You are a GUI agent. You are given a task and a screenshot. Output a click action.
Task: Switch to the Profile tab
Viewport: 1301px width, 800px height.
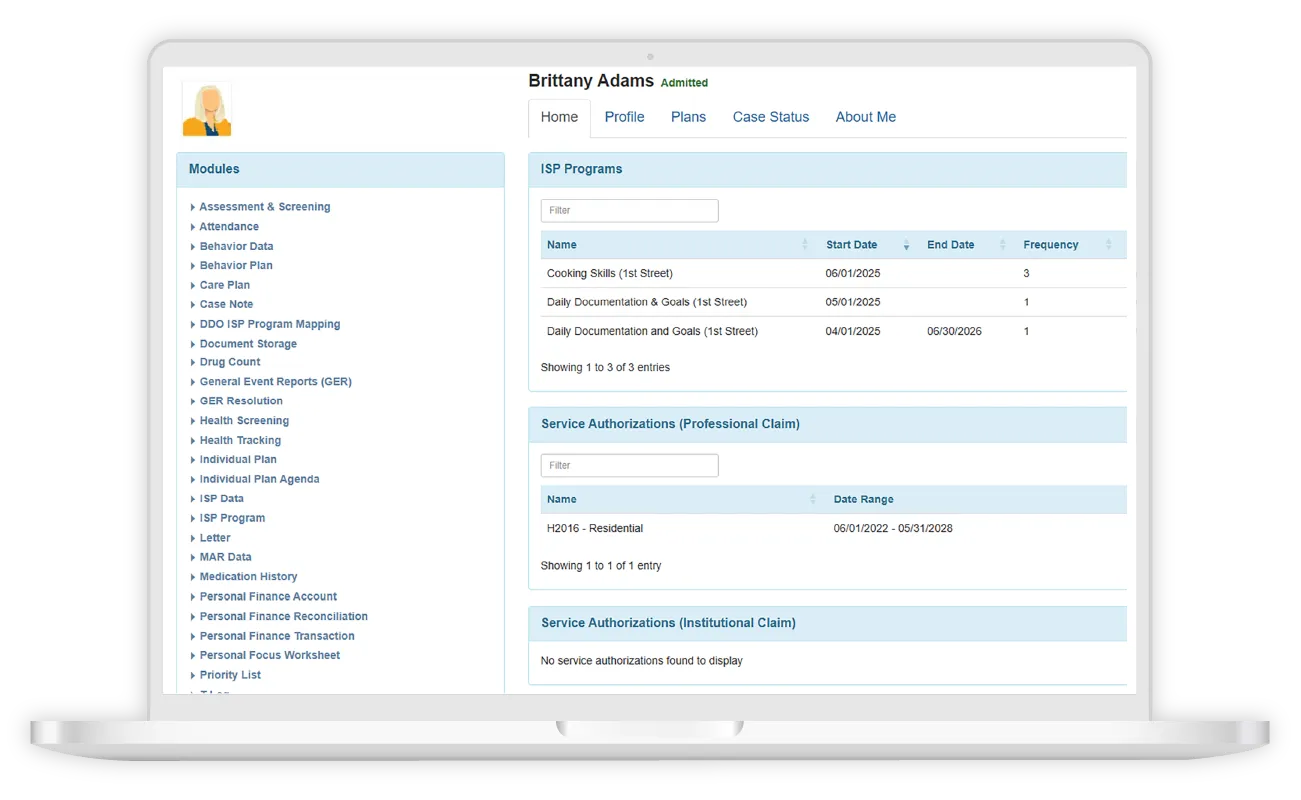coord(624,117)
